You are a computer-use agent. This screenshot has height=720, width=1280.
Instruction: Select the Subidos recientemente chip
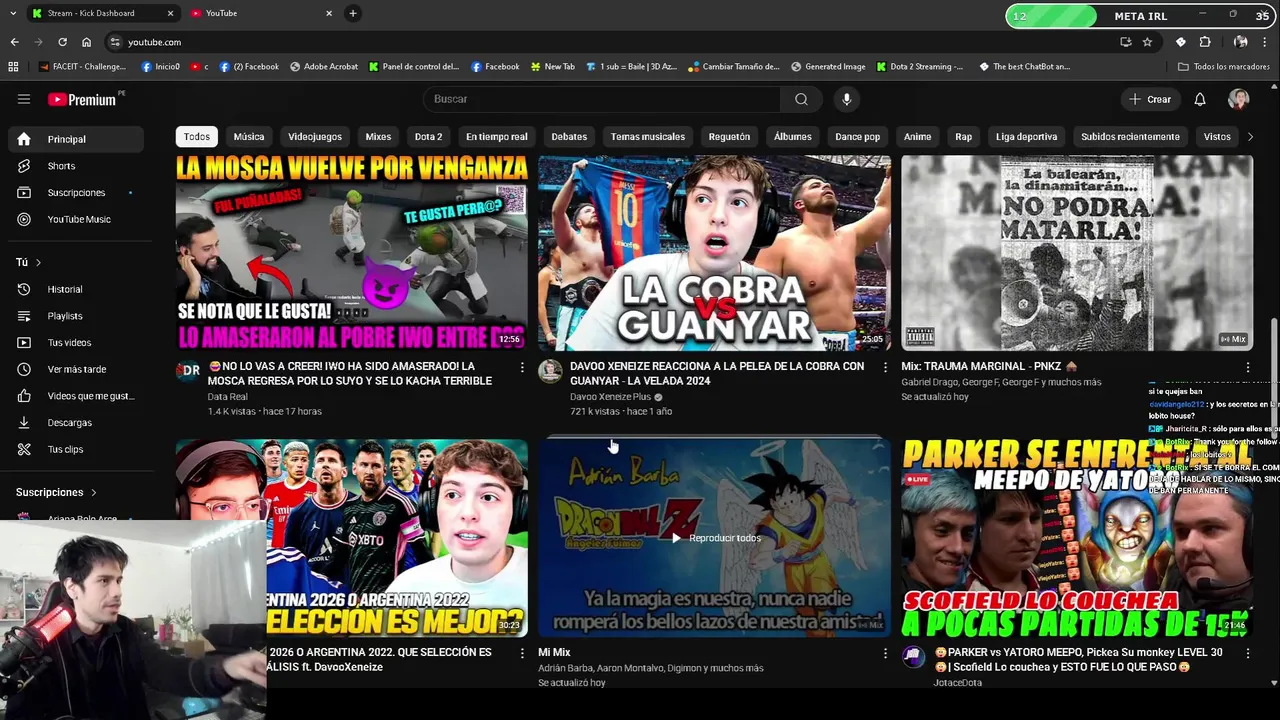coord(1130,136)
